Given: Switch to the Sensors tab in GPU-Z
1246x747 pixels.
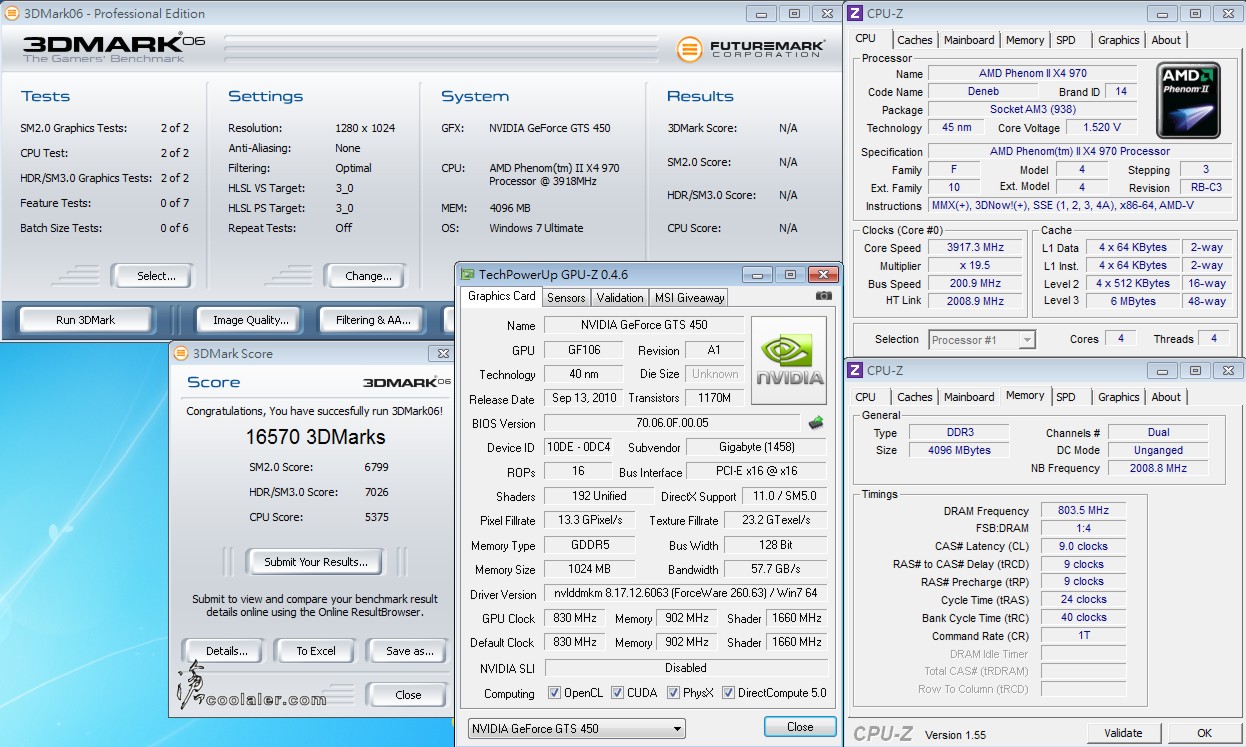Looking at the screenshot, I should coord(566,297).
